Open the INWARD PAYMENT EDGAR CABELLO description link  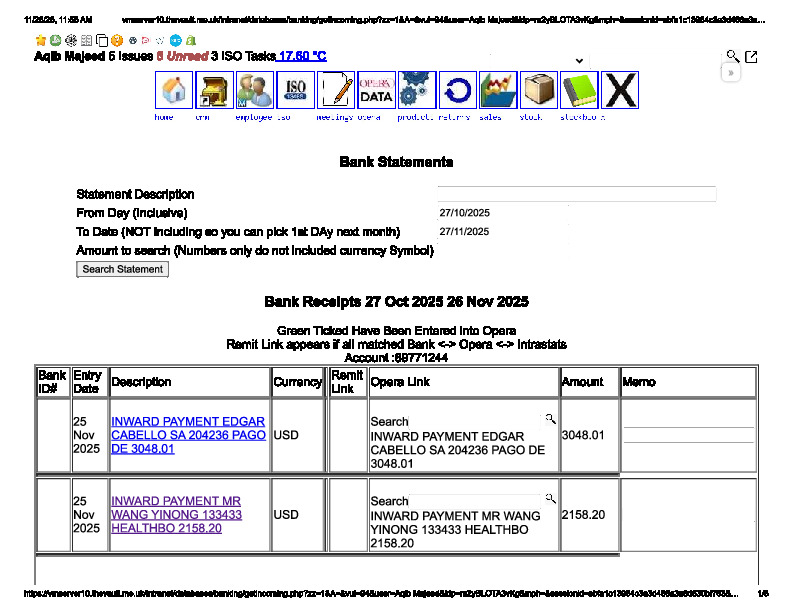pos(188,435)
